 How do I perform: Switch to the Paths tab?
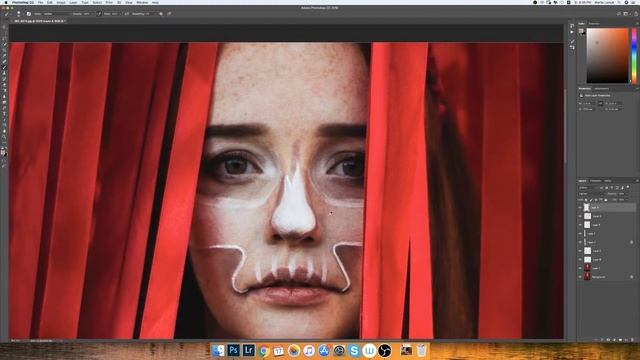coord(608,181)
